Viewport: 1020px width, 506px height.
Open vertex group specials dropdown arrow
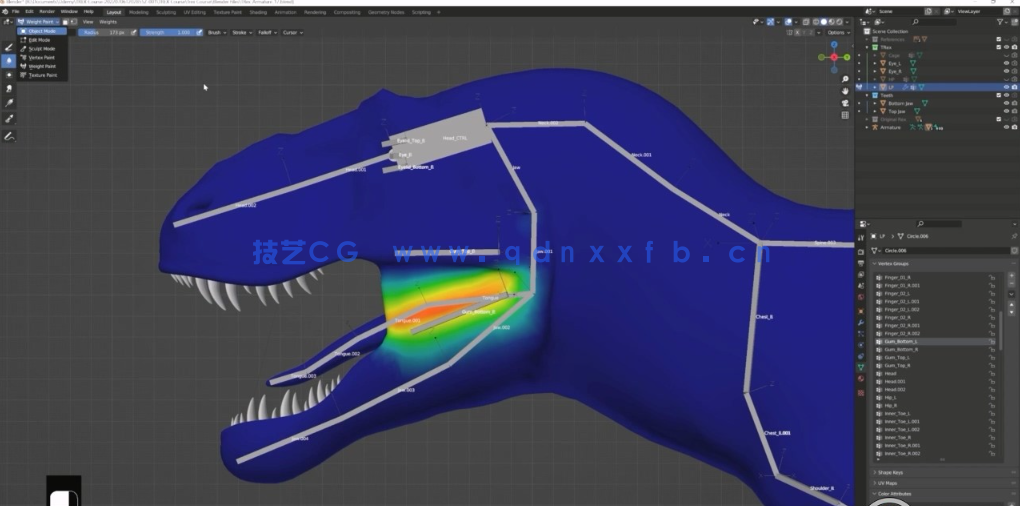(x=1012, y=294)
